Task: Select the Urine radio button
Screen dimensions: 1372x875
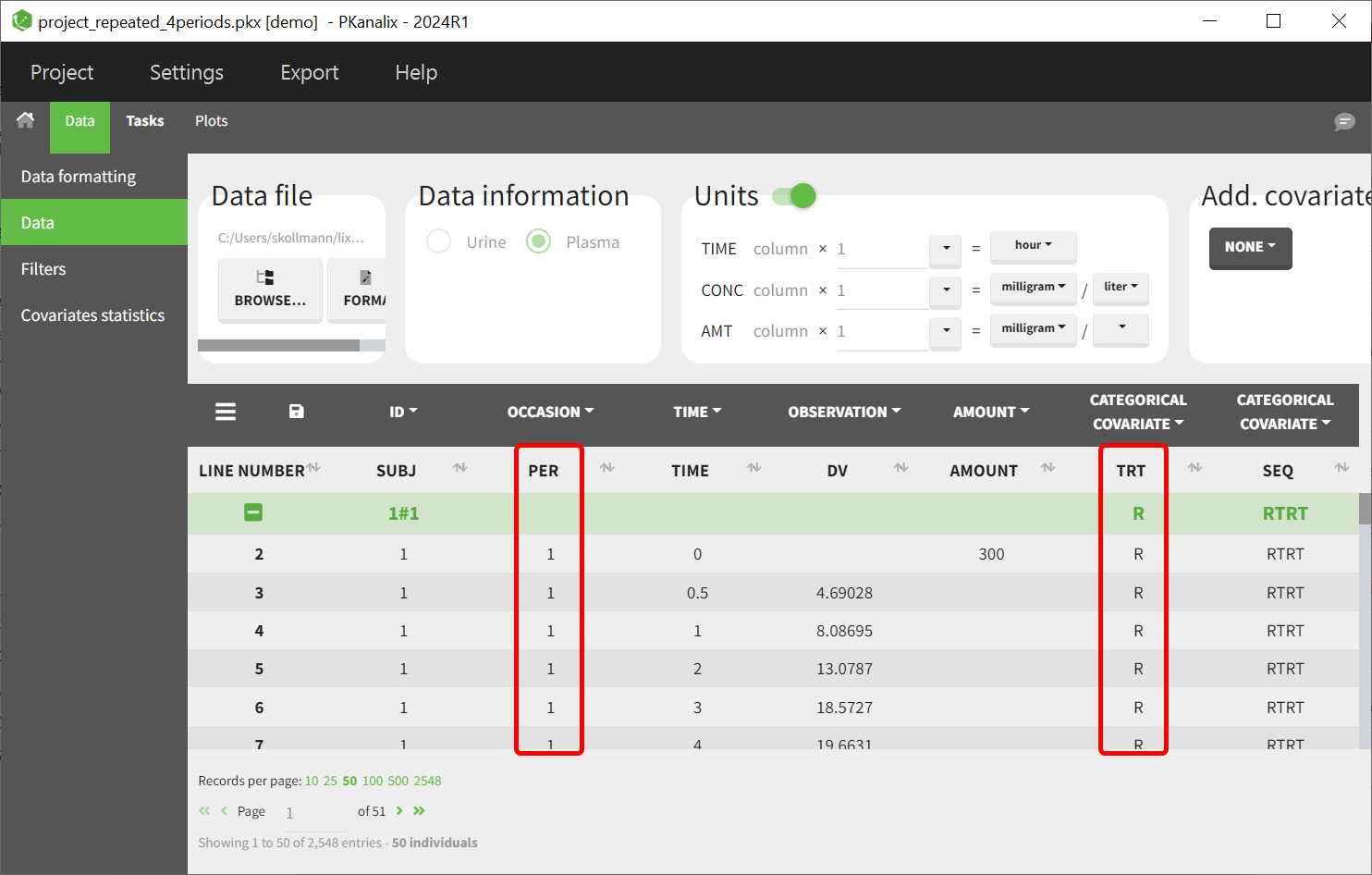Action: [x=439, y=241]
